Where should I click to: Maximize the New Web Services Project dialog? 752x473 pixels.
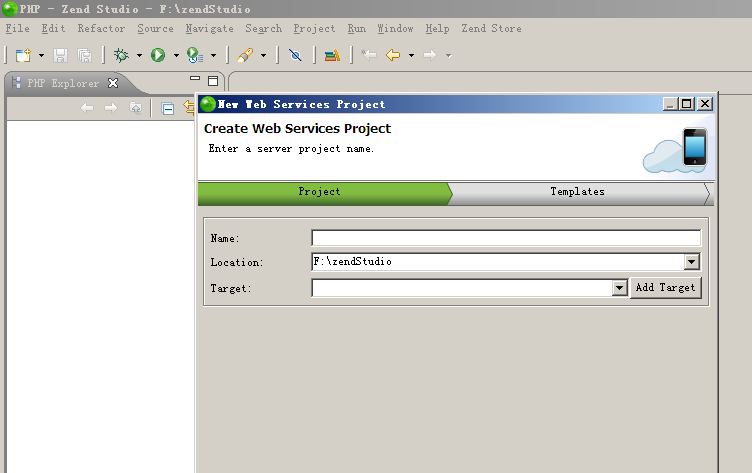tap(687, 104)
